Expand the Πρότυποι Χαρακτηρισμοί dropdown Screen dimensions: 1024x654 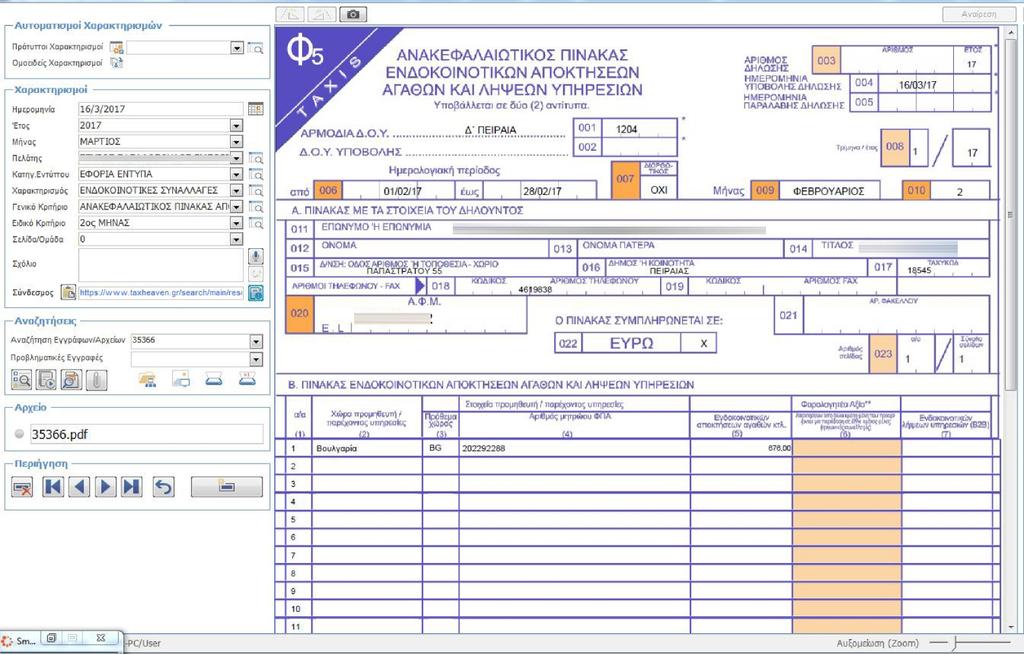coord(236,48)
